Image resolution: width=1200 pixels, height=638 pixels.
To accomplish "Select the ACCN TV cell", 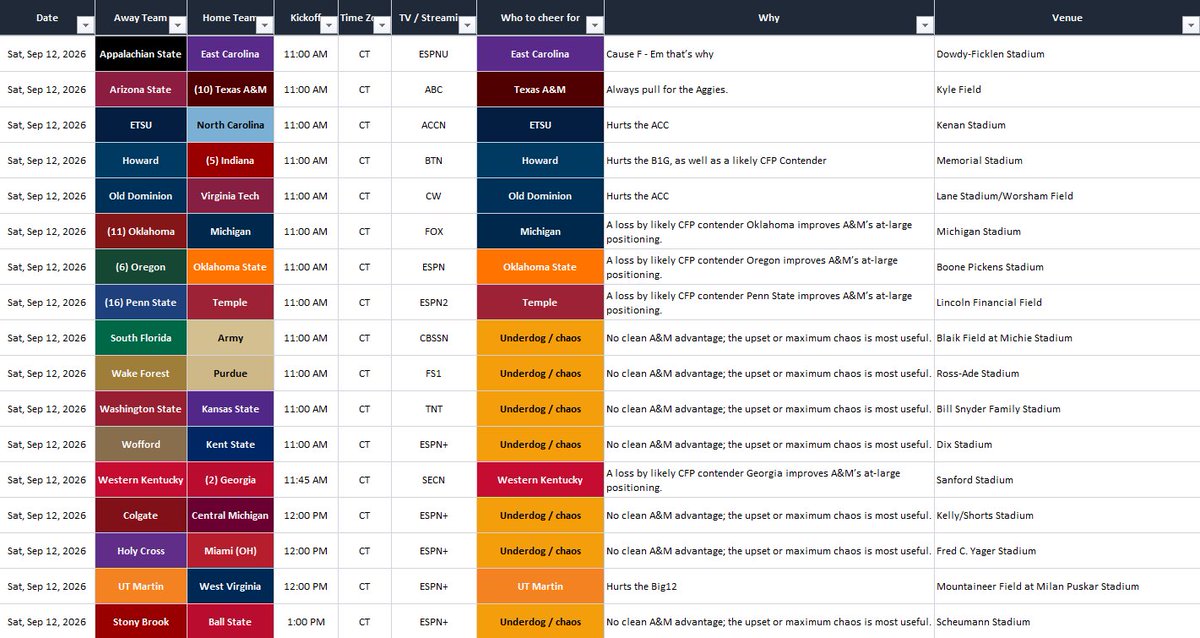I will click(433, 125).
